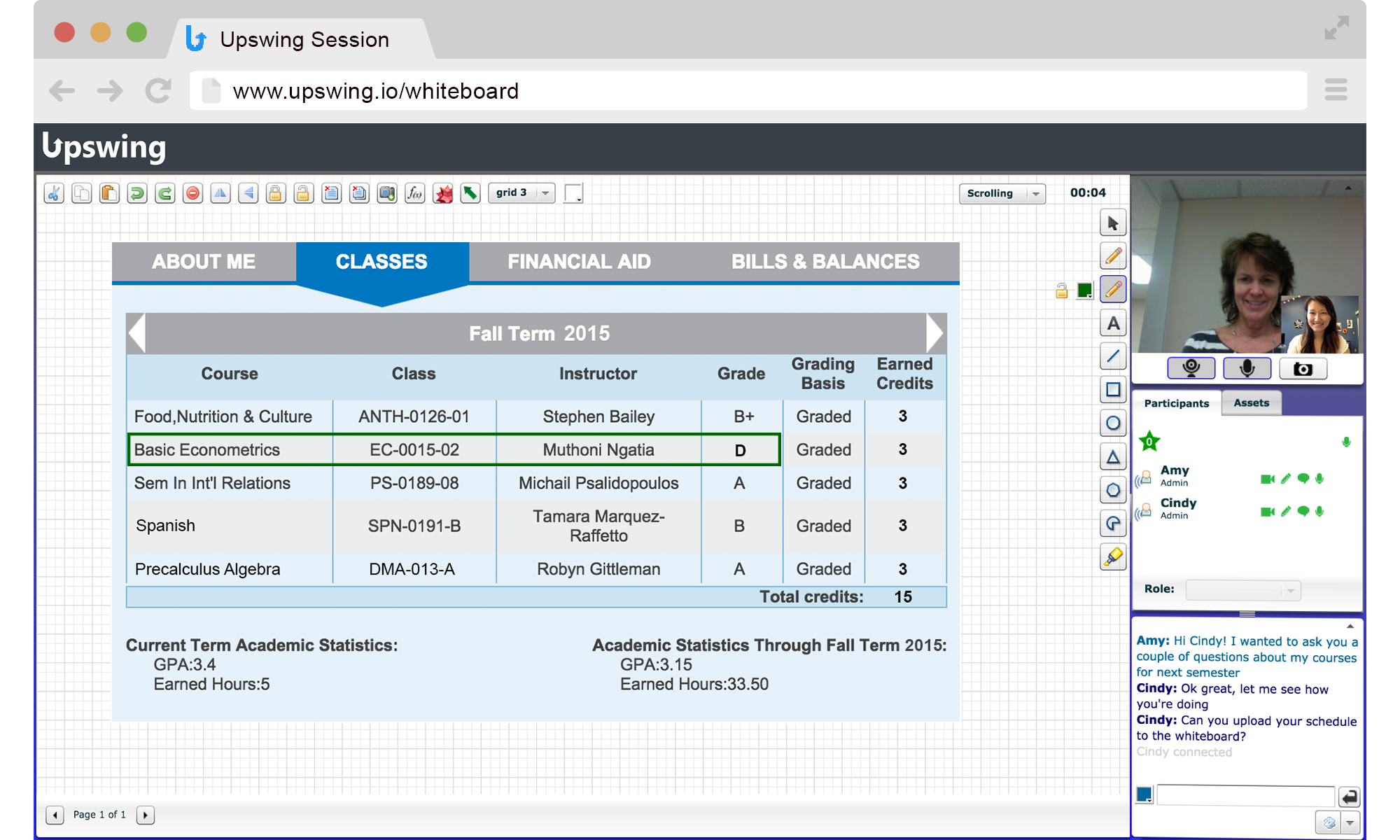
Task: Toggle the webcam button under video
Action: 1191,368
